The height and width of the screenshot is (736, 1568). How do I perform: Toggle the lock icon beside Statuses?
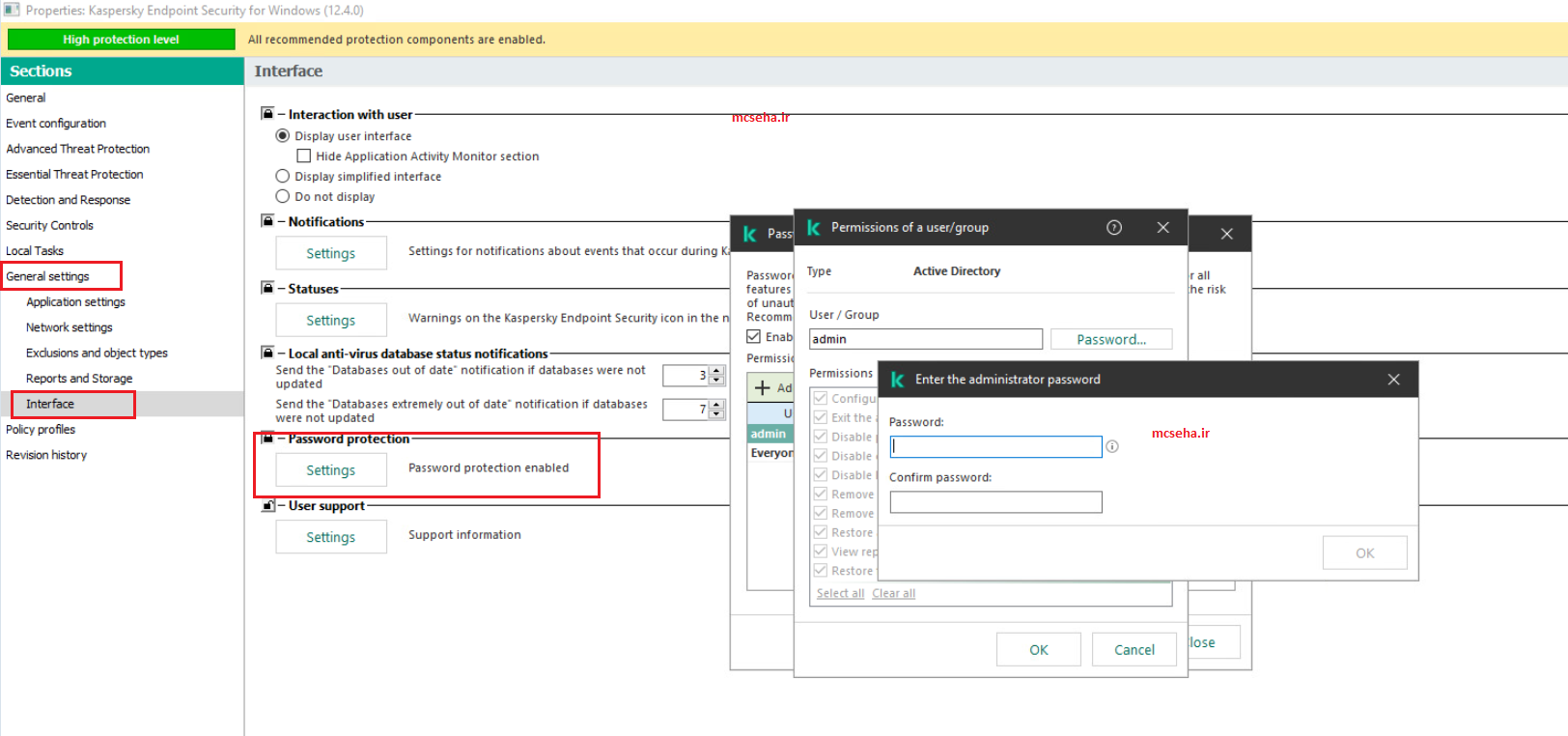point(267,288)
